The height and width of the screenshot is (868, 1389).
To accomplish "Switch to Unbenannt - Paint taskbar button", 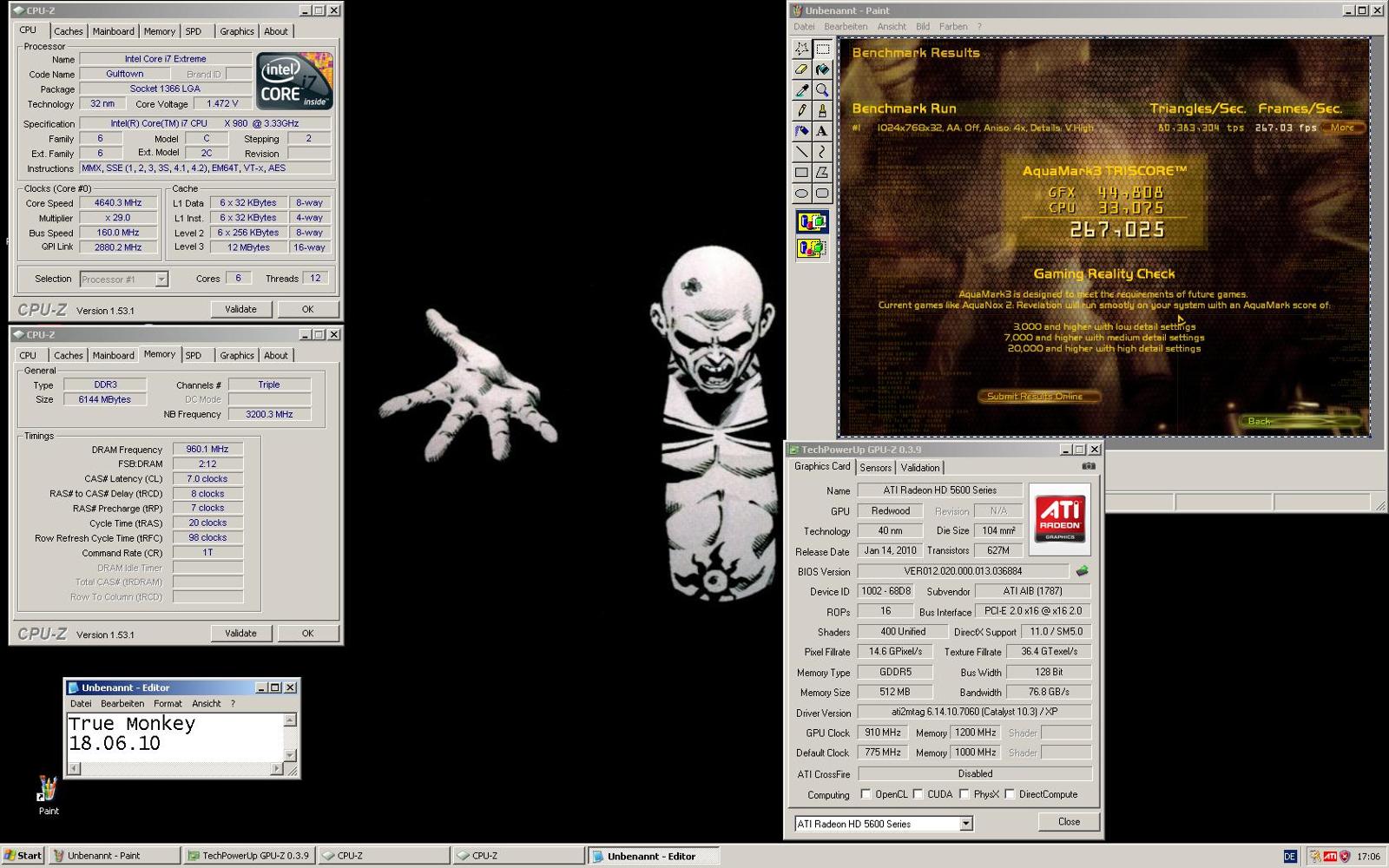I will 115,855.
